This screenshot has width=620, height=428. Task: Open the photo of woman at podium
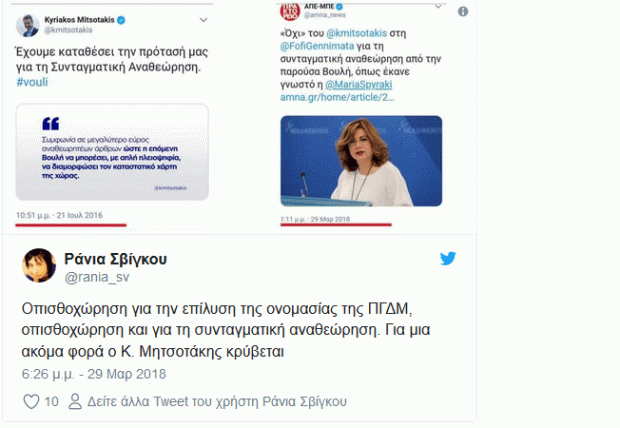(x=361, y=161)
